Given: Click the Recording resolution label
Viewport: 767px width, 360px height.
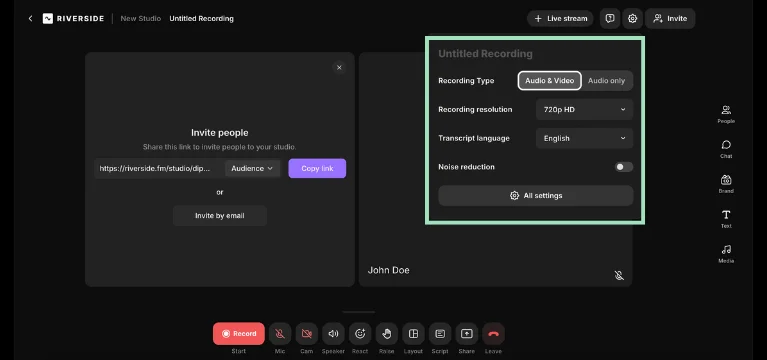Looking at the screenshot, I should (x=475, y=110).
